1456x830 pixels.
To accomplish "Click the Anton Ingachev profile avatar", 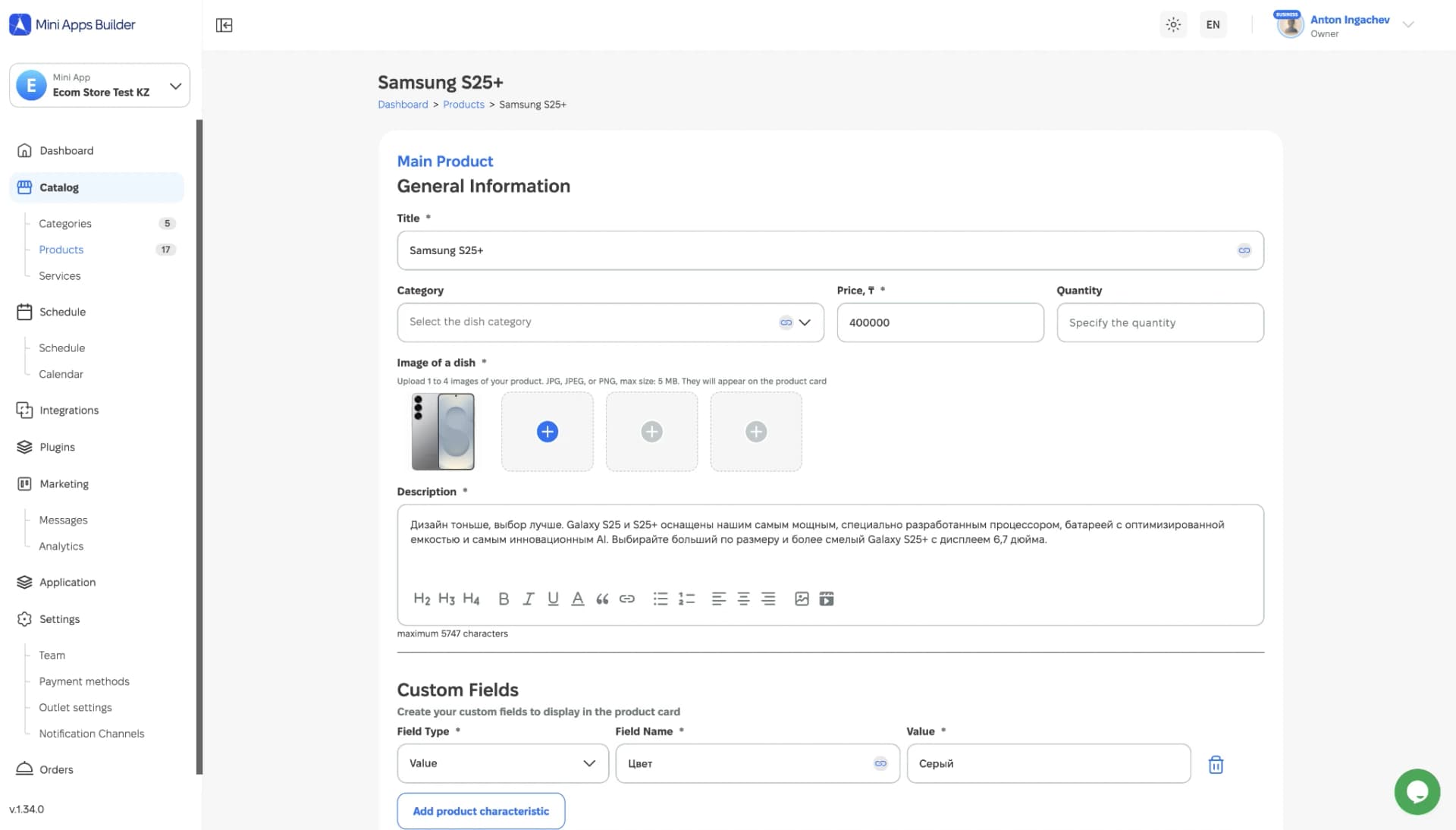I will pos(1290,25).
